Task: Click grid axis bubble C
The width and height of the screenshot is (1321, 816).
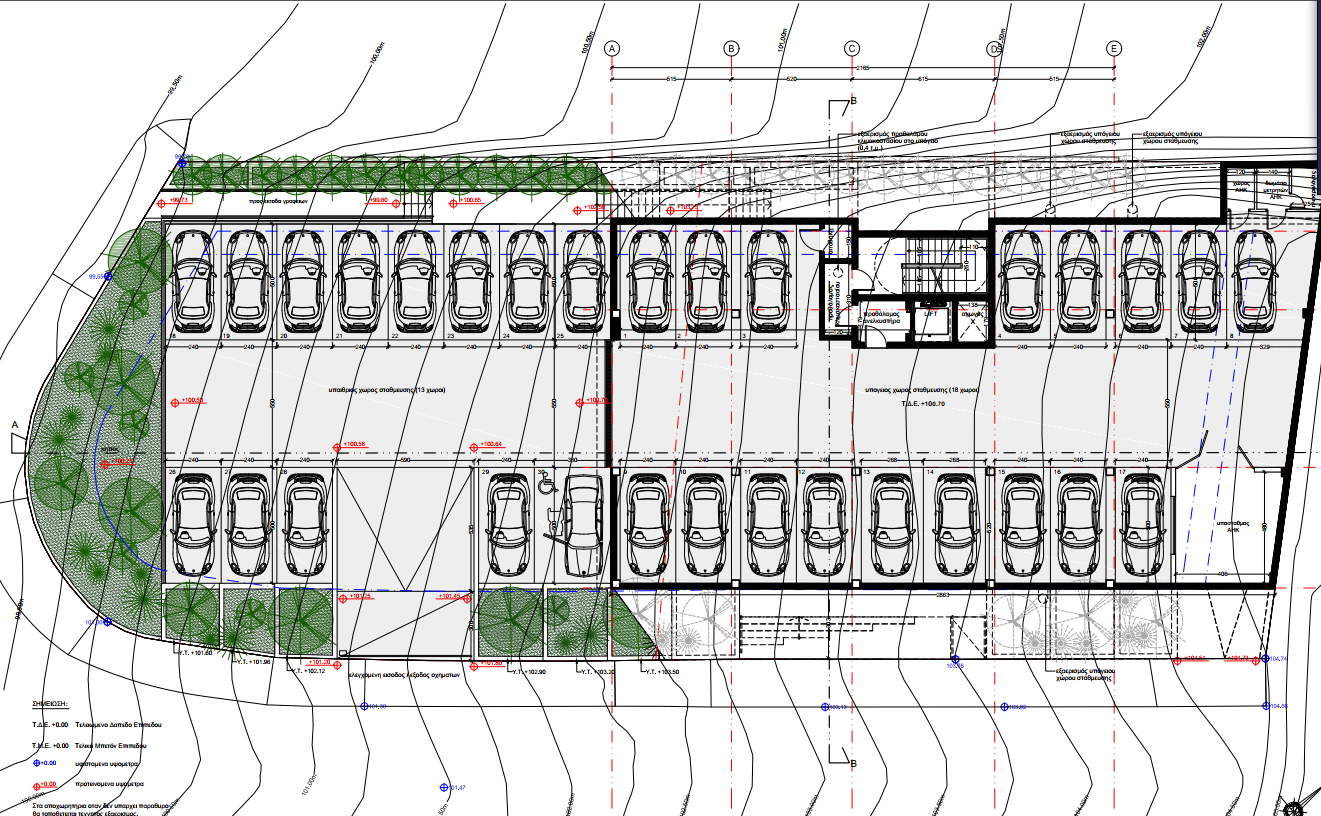Action: [x=852, y=48]
